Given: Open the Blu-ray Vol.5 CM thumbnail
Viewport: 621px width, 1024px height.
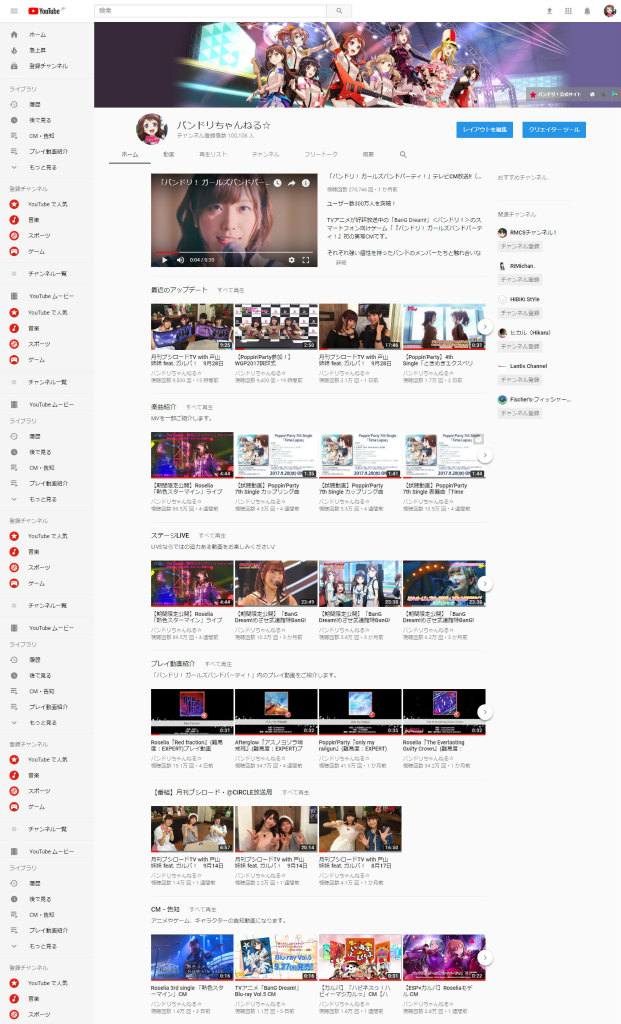Looking at the screenshot, I should (276, 957).
